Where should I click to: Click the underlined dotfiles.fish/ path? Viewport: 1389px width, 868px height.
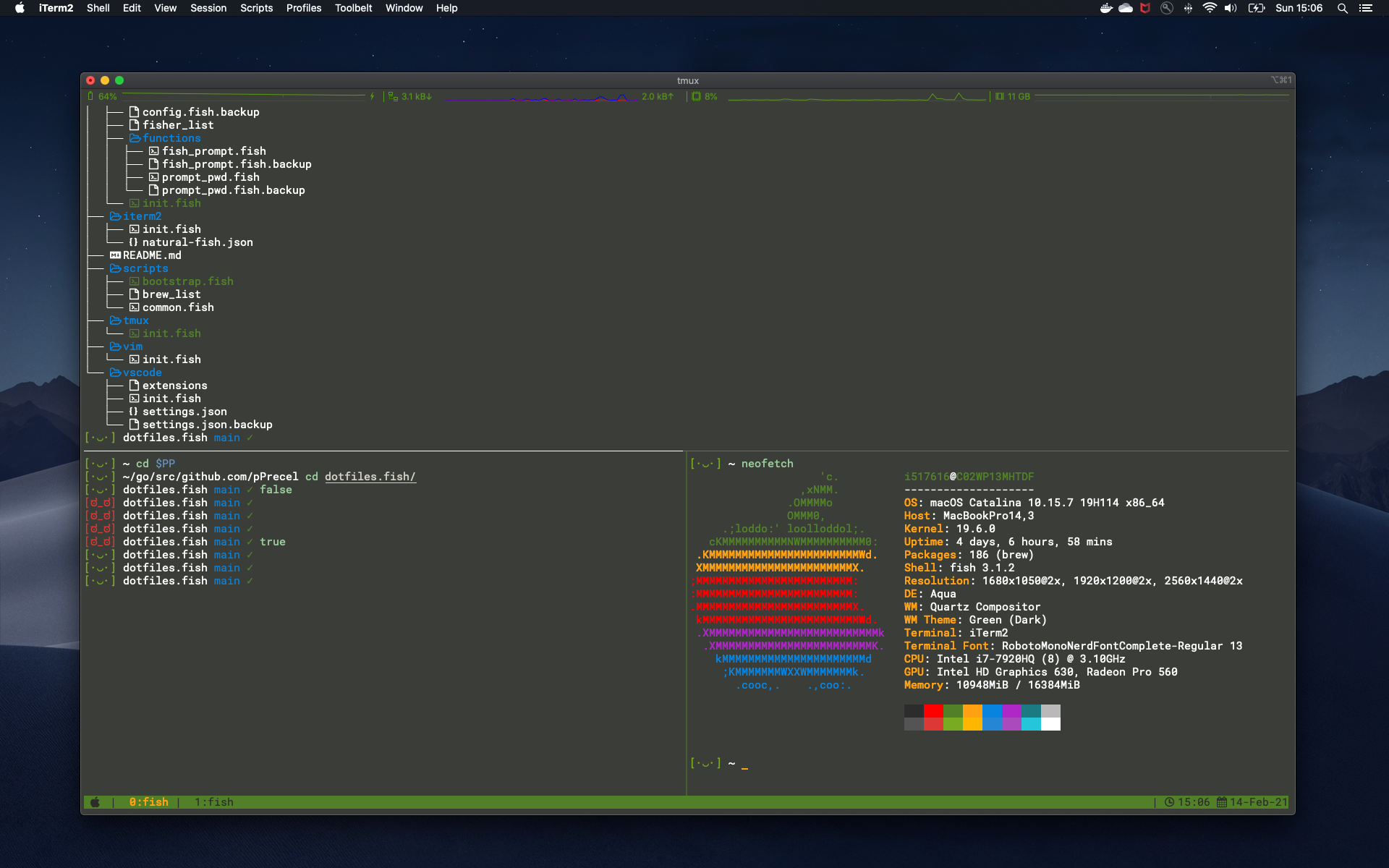coord(370,477)
